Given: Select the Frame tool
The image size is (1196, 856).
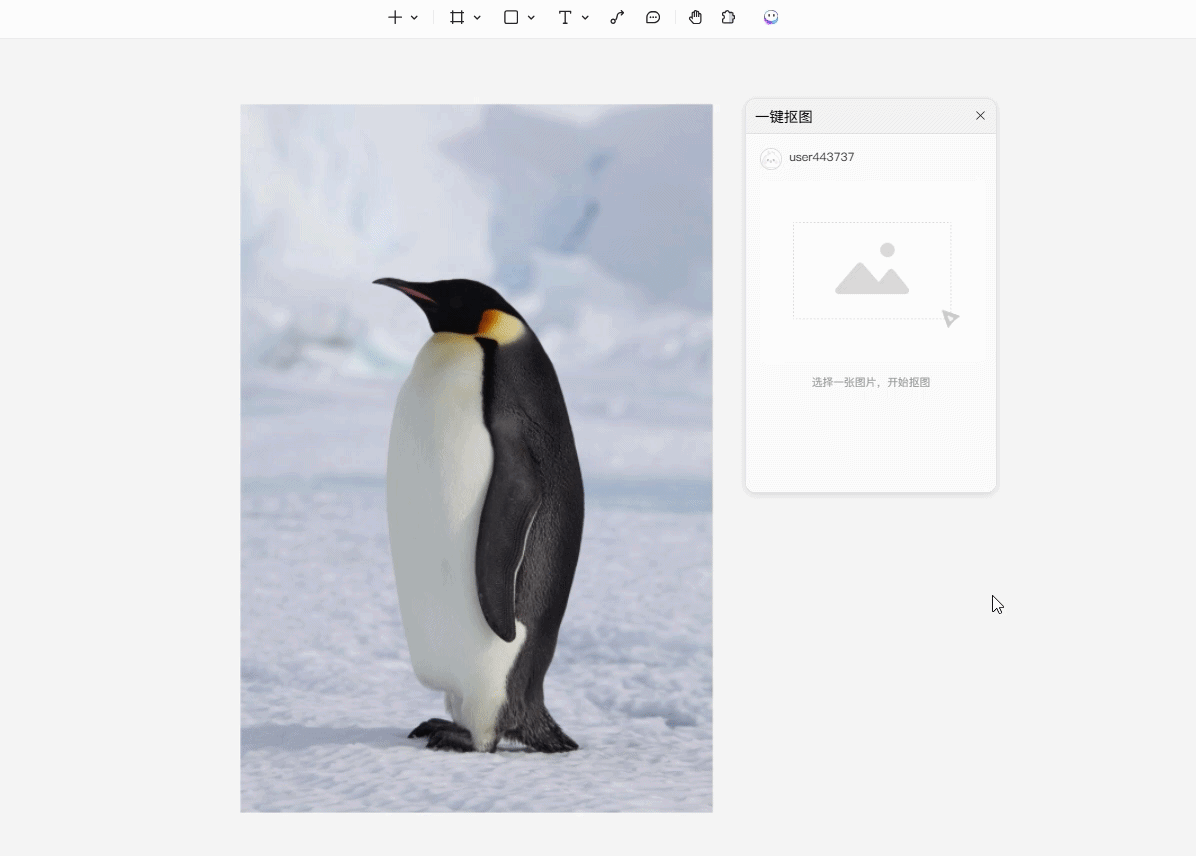Looking at the screenshot, I should [457, 18].
